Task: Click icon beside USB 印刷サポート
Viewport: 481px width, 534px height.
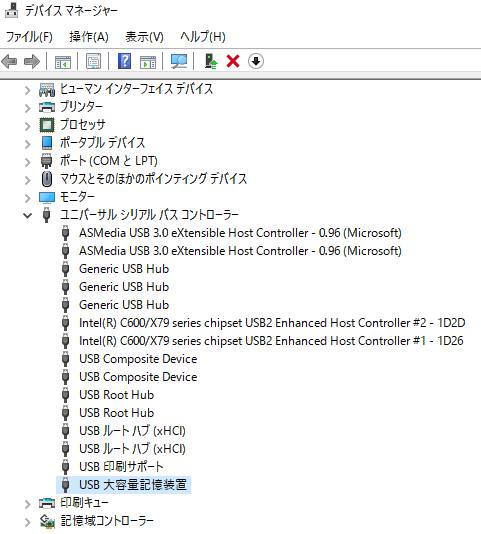Action: [x=65, y=467]
